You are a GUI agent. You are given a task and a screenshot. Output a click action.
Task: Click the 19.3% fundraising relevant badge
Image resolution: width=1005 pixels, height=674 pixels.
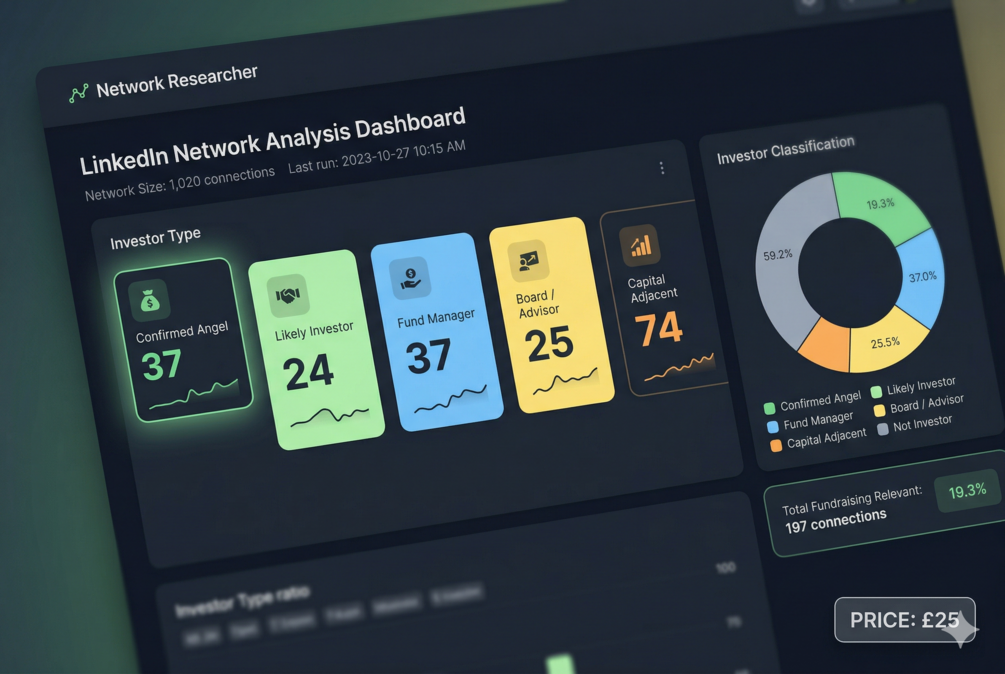coord(967,491)
